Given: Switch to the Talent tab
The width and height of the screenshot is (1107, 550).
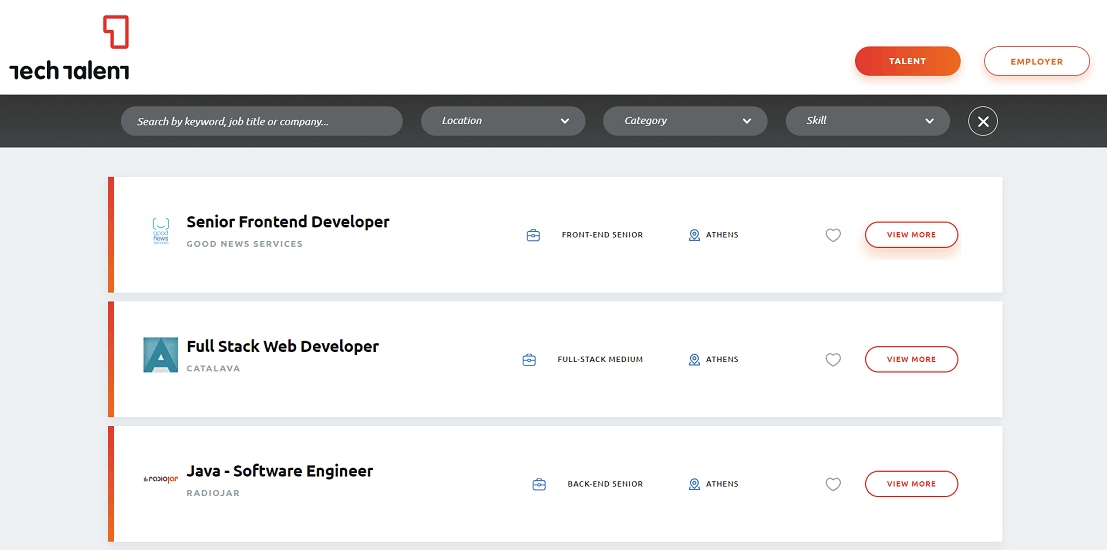Looking at the screenshot, I should click(908, 61).
